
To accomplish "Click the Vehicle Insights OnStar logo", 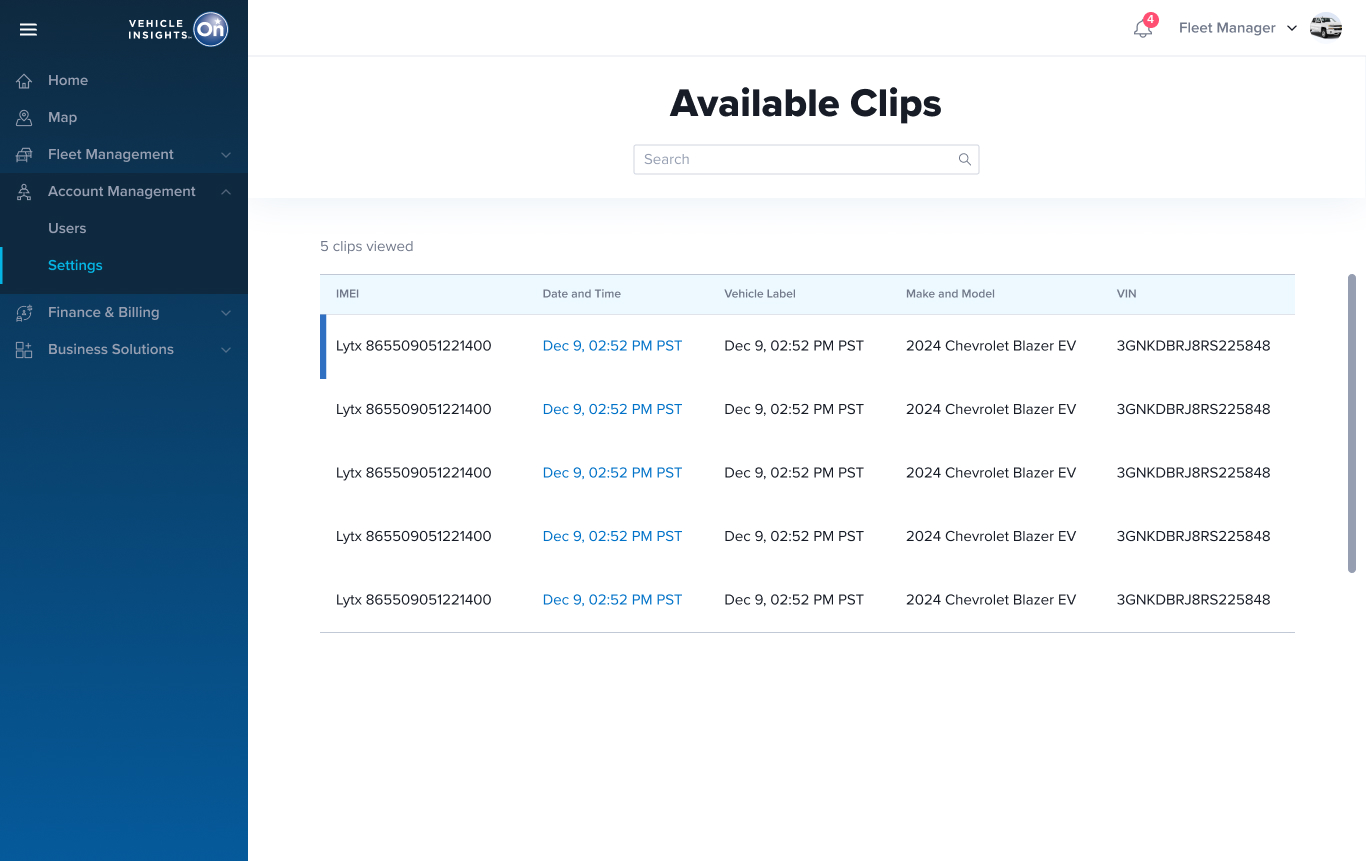I will 178,29.
